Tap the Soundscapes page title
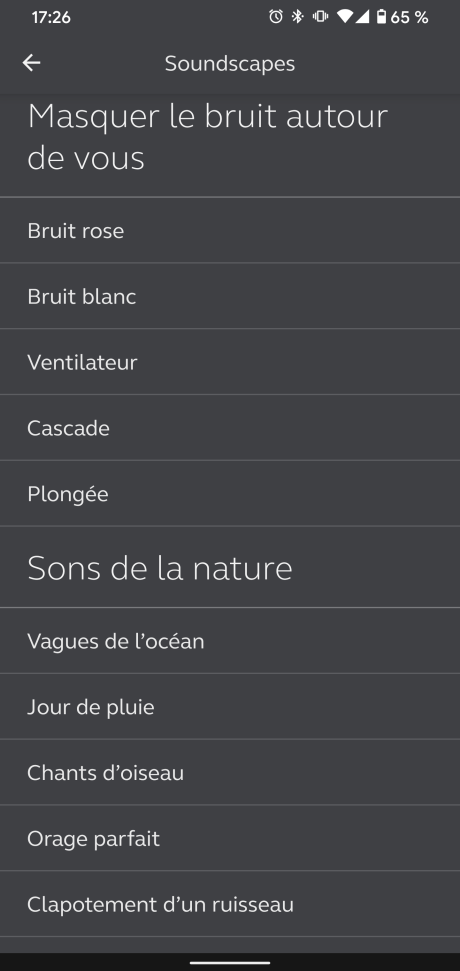Viewport: 460px width, 971px height. click(x=230, y=63)
